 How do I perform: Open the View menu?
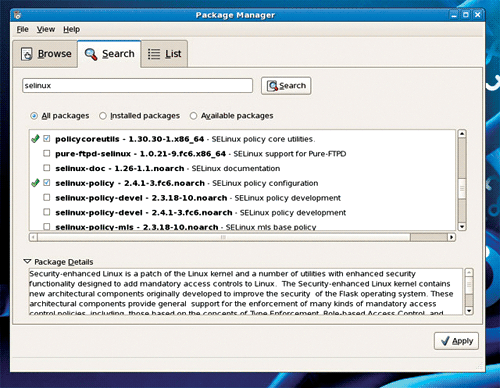pyautogui.click(x=46, y=29)
